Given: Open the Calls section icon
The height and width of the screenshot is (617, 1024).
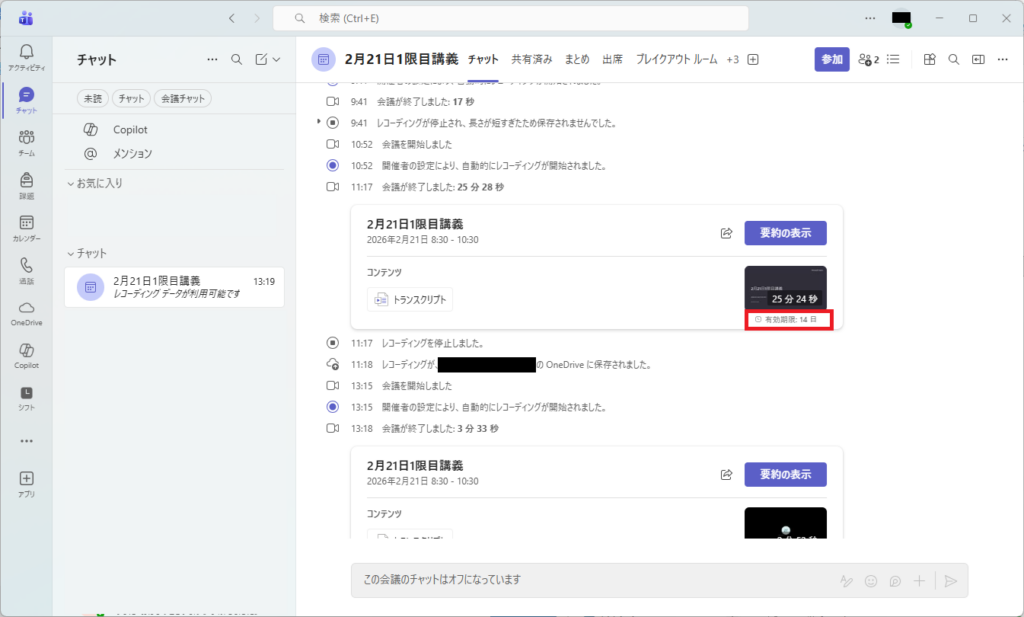Looking at the screenshot, I should point(26,270).
